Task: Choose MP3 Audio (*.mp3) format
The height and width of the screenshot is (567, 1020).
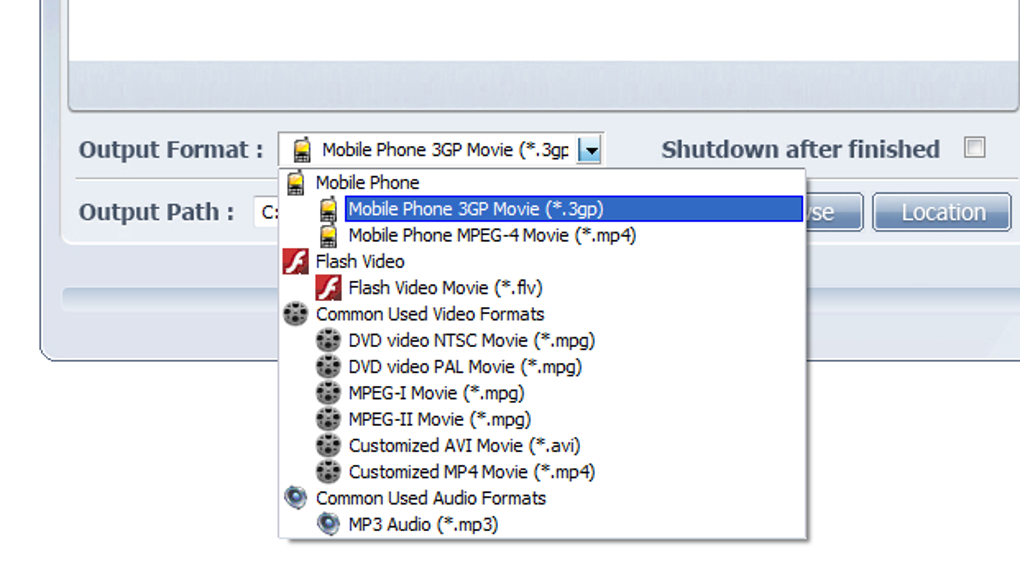Action: (x=423, y=524)
